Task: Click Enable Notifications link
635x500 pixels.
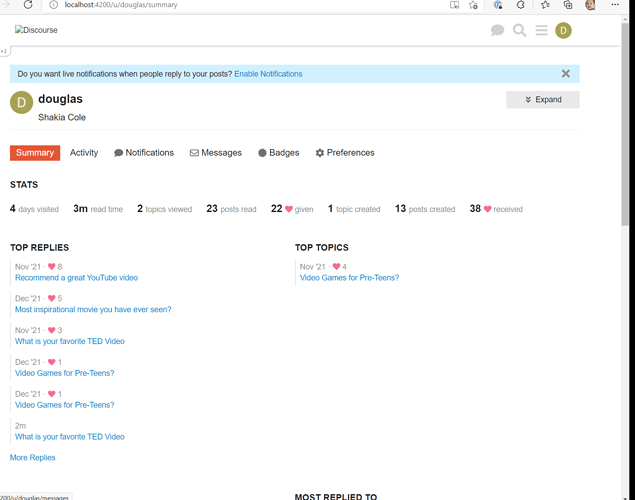Action: tap(268, 74)
